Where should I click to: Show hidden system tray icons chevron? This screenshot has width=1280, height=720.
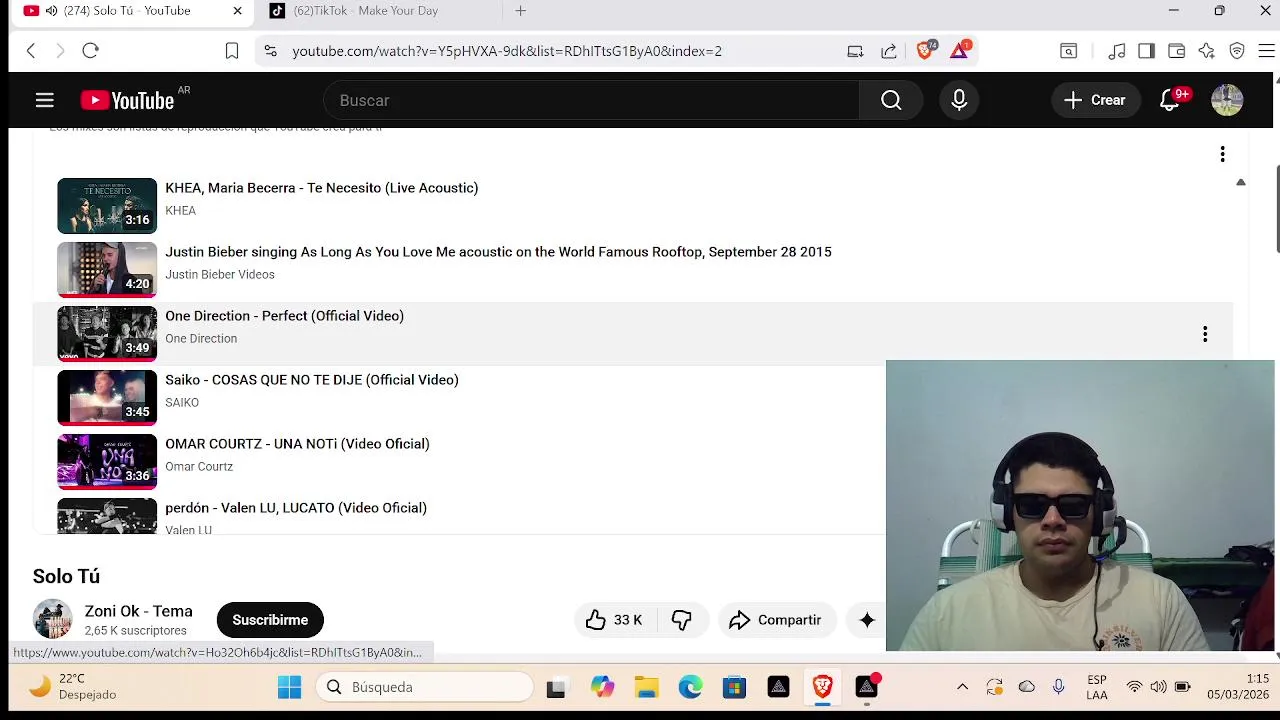point(962,687)
